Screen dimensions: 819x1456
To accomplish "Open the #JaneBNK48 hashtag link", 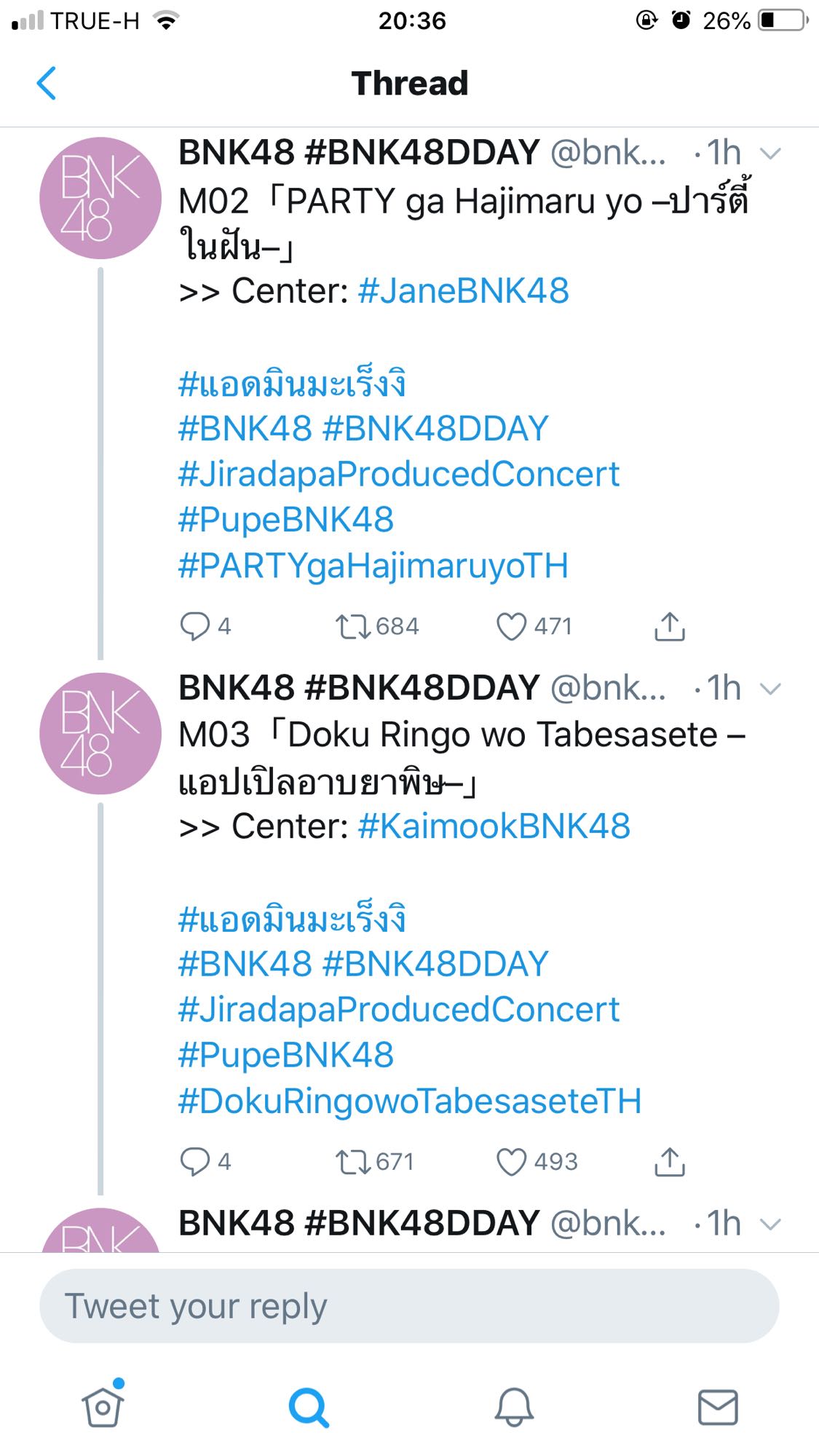I will [463, 291].
